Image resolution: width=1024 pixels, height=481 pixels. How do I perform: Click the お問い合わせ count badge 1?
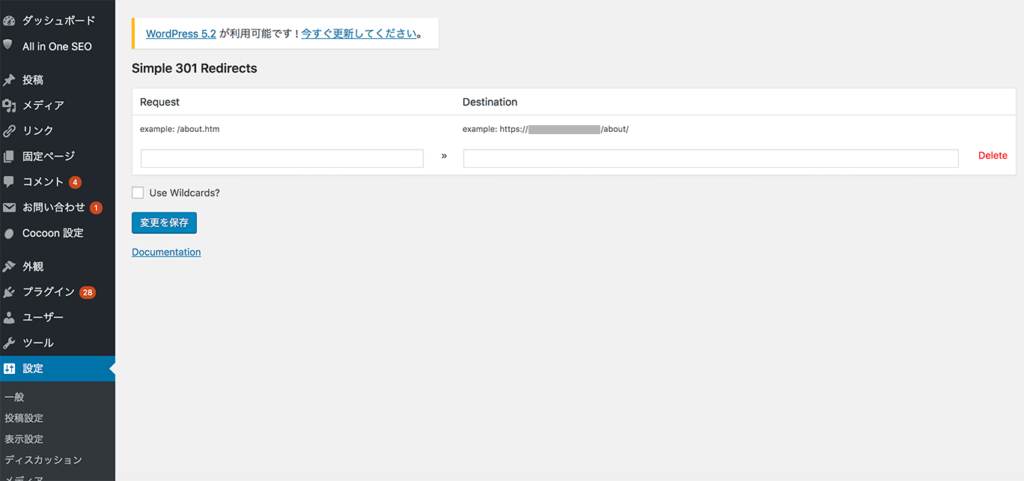tap(96, 208)
